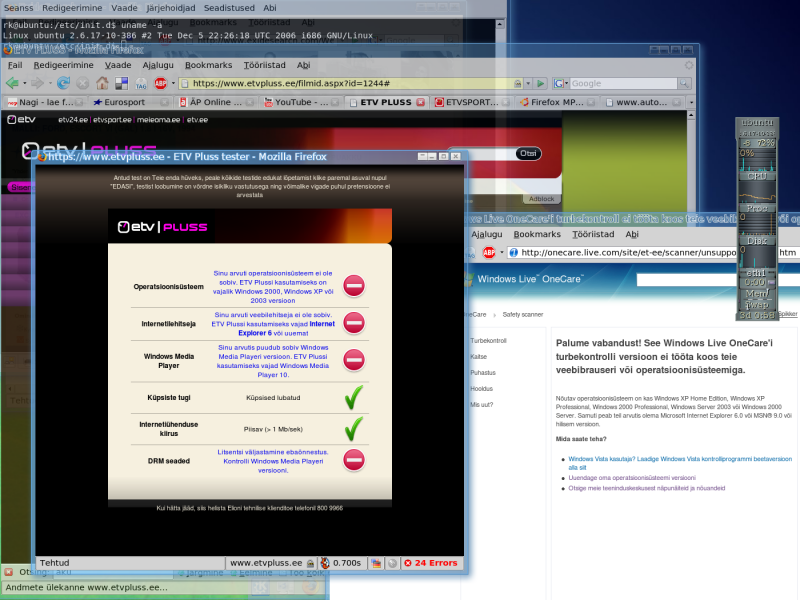Close the ETV PLUSS tab
The image size is (800, 600).
[420, 102]
